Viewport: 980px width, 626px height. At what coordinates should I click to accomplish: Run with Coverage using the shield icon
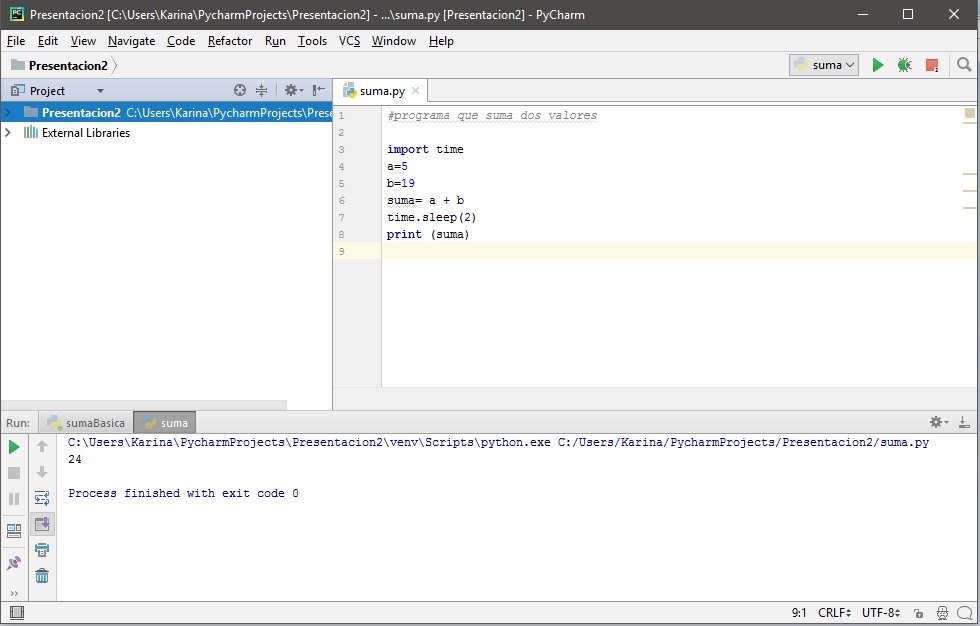pyautogui.click(x=930, y=64)
